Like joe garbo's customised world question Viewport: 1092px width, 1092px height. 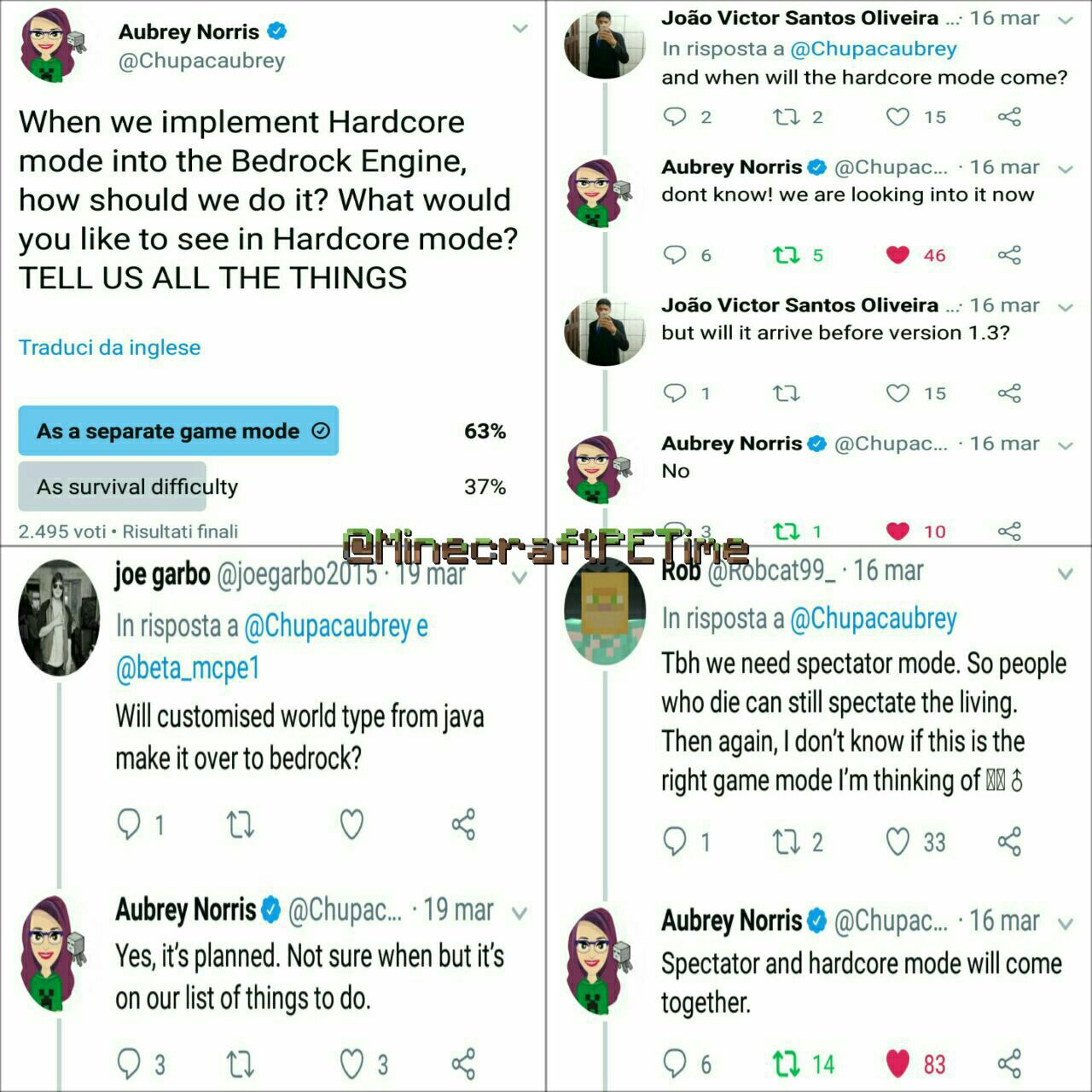click(x=351, y=824)
